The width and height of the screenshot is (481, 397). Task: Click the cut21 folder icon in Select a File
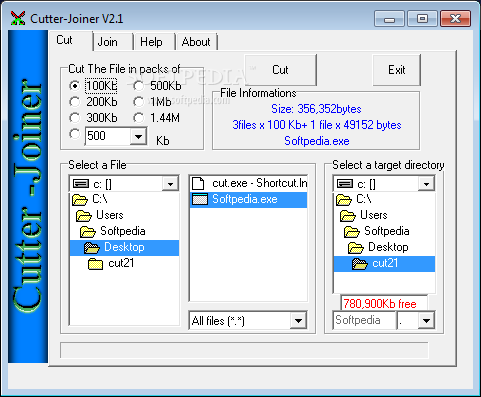pyautogui.click(x=96, y=264)
